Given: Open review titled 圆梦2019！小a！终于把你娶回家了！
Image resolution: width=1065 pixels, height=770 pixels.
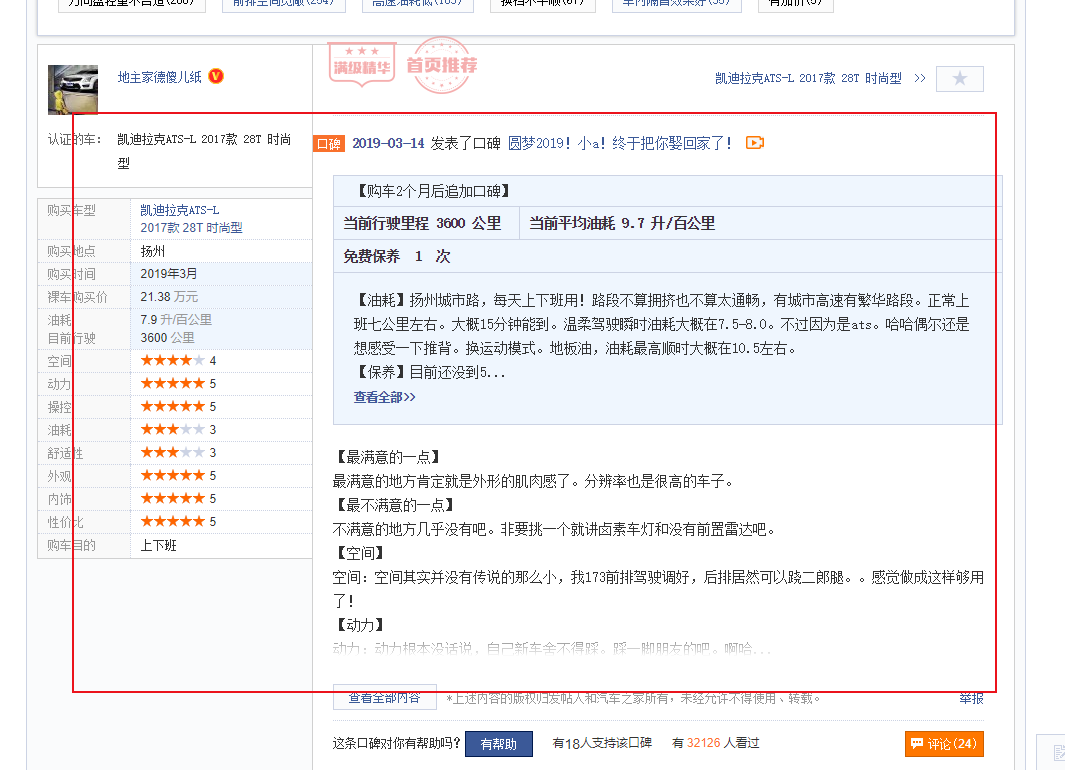Looking at the screenshot, I should tap(620, 143).
